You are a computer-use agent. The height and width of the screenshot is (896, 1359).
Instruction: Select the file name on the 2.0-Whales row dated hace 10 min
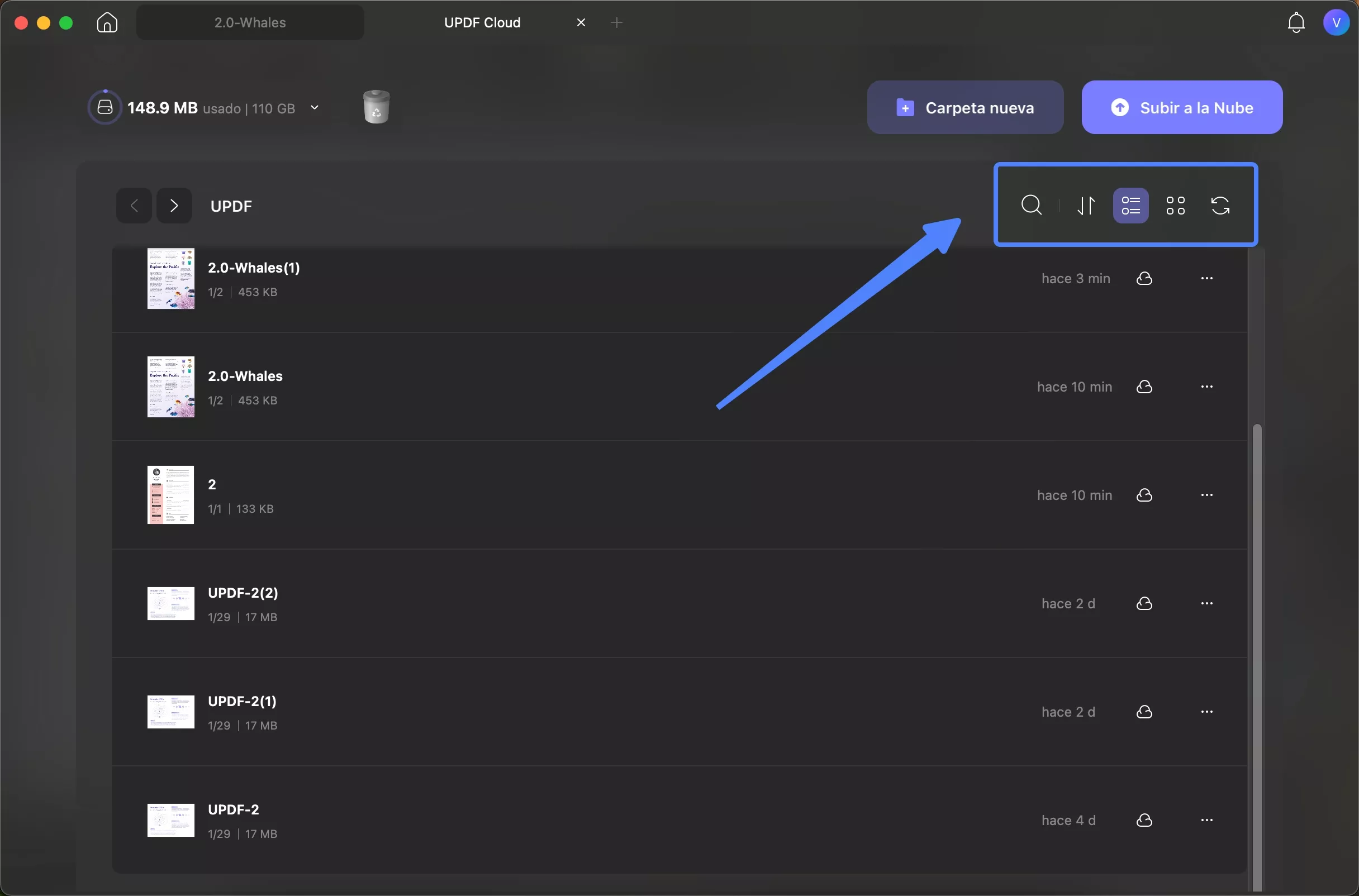(x=245, y=376)
